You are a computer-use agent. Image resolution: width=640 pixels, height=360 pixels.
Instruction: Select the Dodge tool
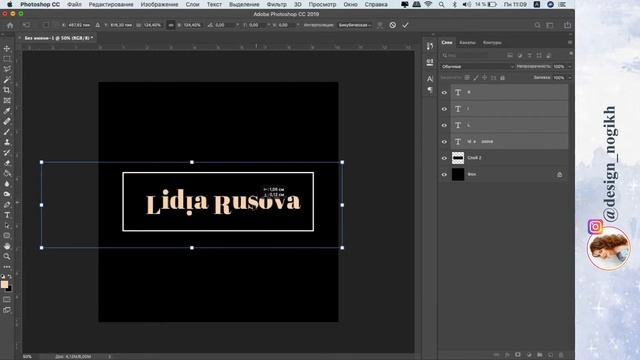[7, 194]
